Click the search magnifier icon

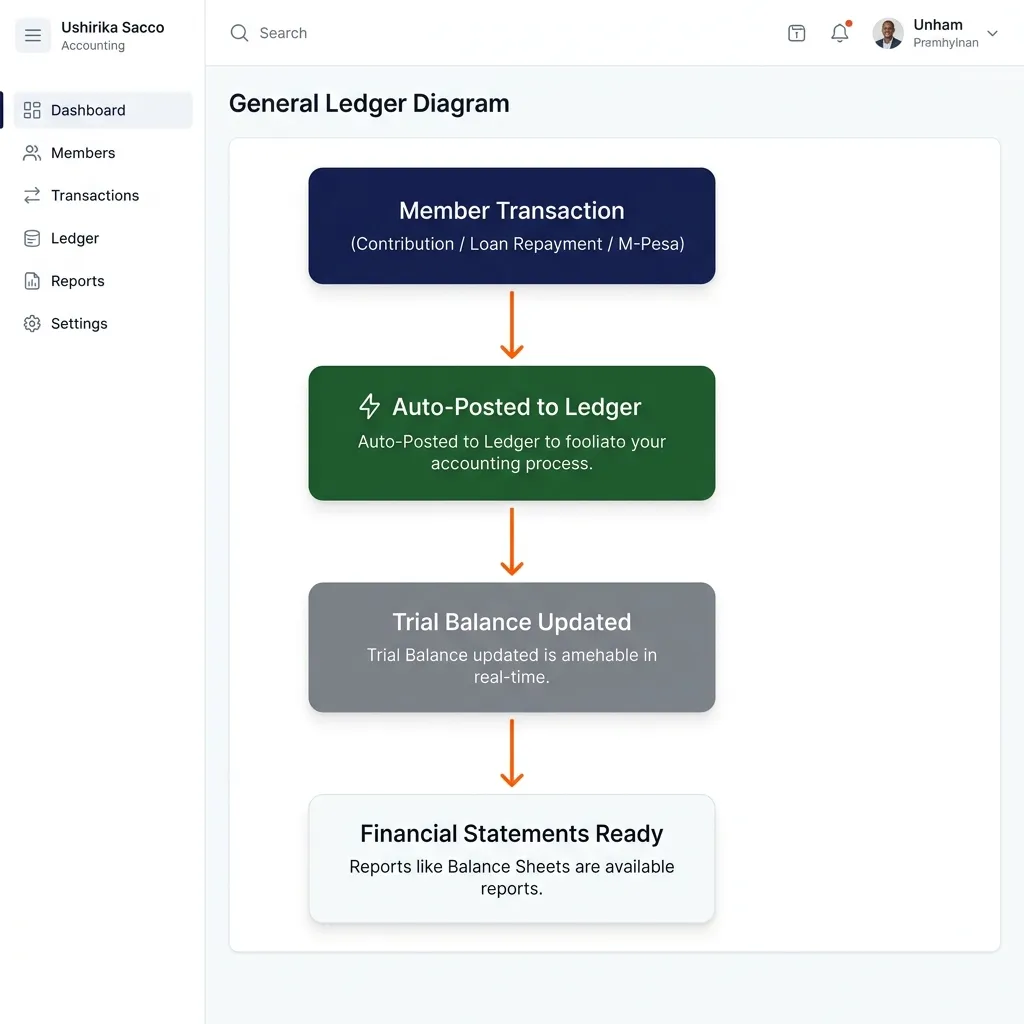[240, 33]
